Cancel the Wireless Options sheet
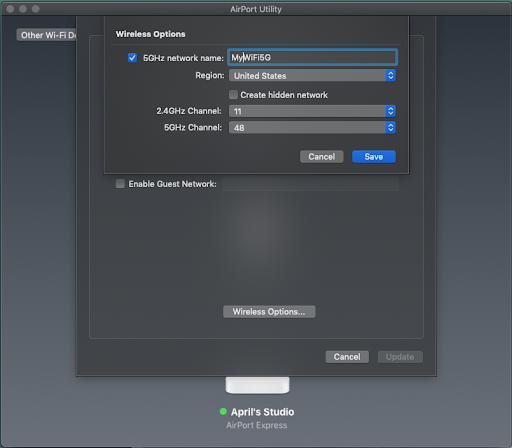512x448 pixels. click(322, 157)
